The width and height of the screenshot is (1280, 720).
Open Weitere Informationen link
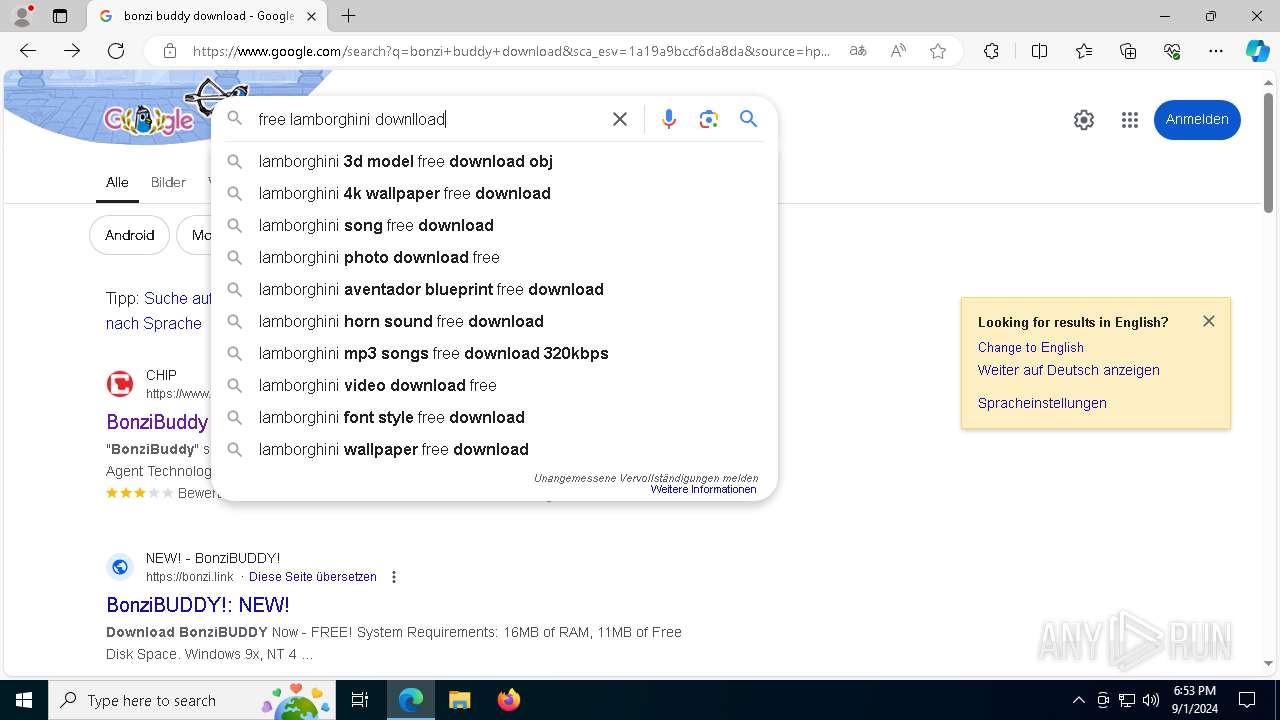(703, 489)
